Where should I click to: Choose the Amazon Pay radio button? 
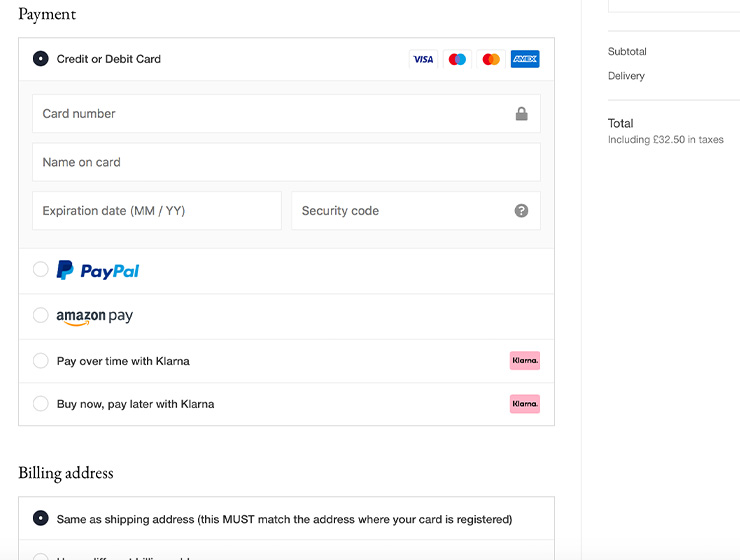pos(41,315)
